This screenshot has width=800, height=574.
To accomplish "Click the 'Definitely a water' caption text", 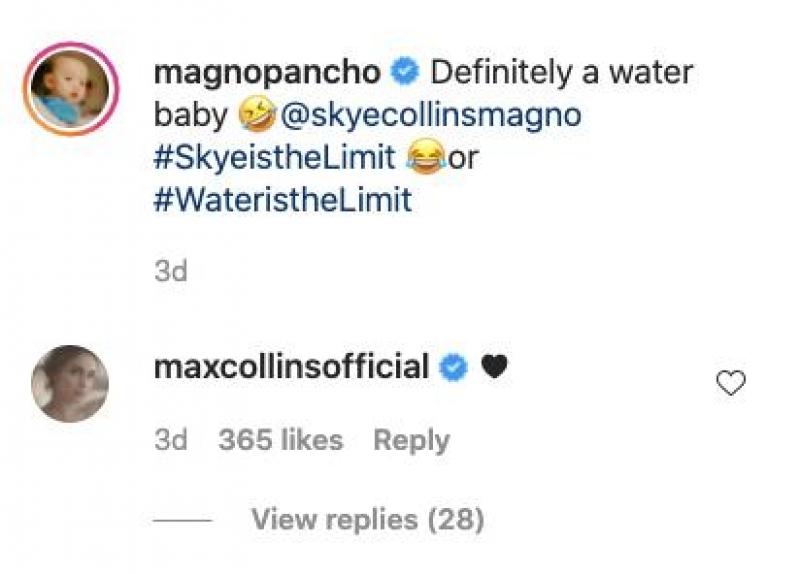I will coord(560,73).
